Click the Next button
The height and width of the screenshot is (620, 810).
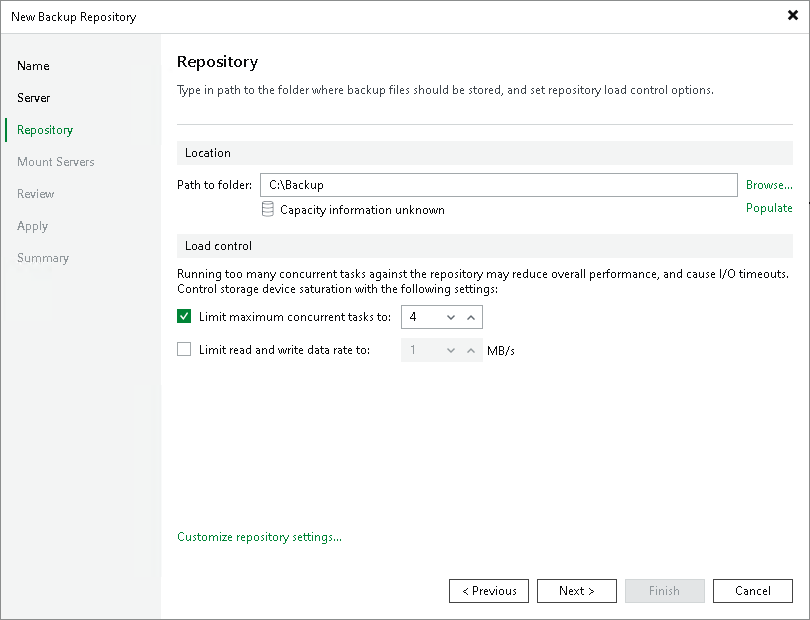coord(576,590)
